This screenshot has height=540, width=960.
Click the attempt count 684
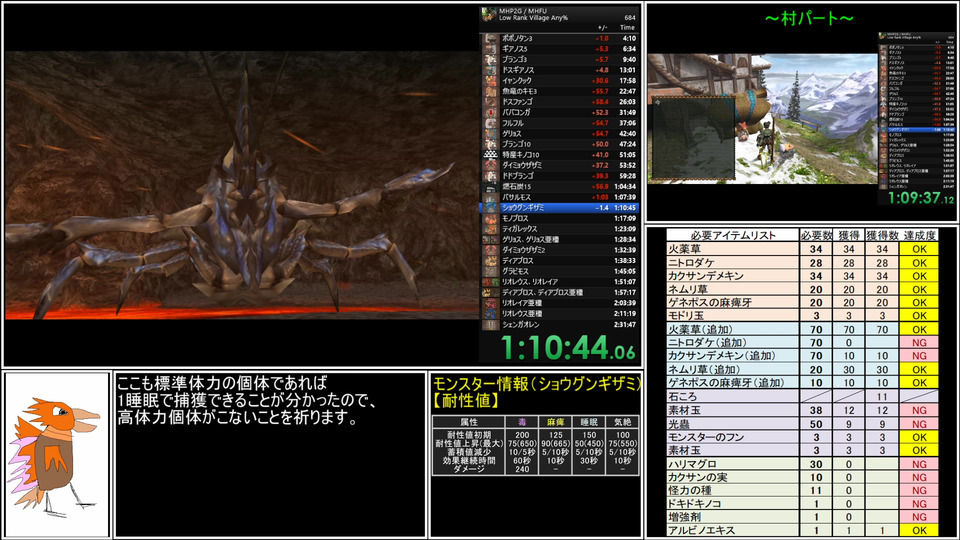630,18
